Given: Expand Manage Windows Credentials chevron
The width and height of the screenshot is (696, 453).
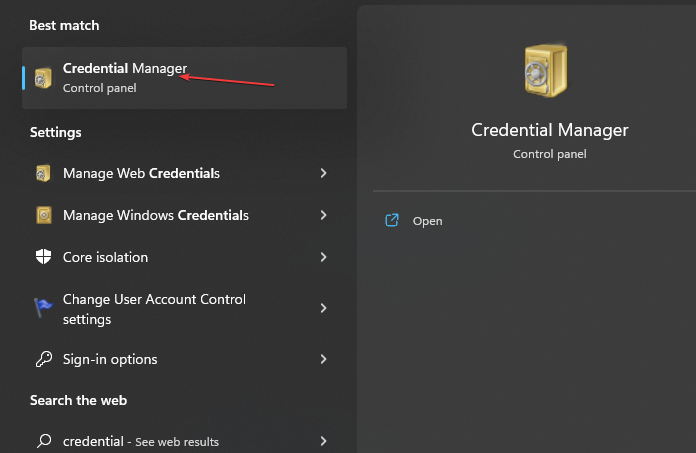Looking at the screenshot, I should click(x=324, y=215).
